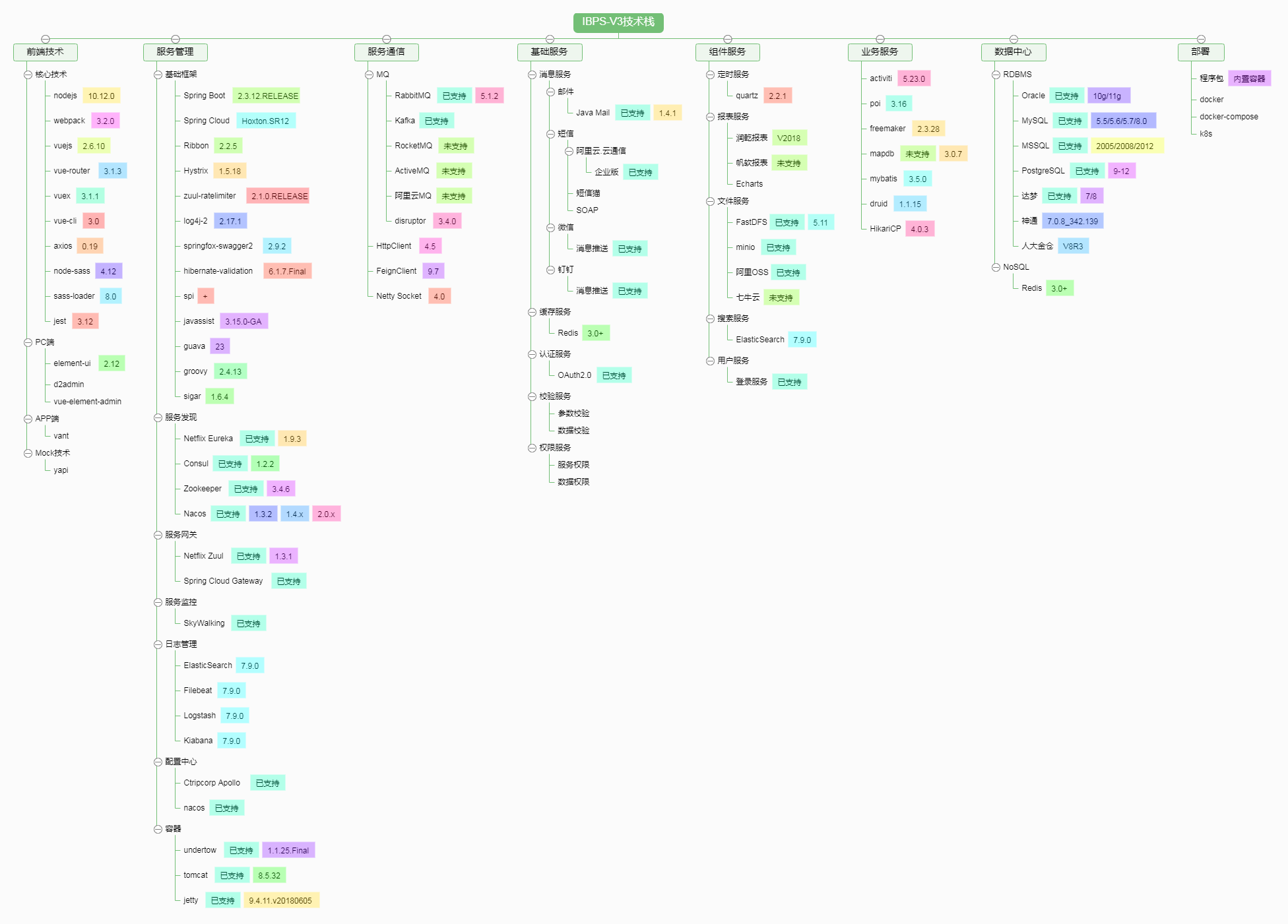Select the OAuth2.0 node
The image size is (1288, 924).
(575, 375)
